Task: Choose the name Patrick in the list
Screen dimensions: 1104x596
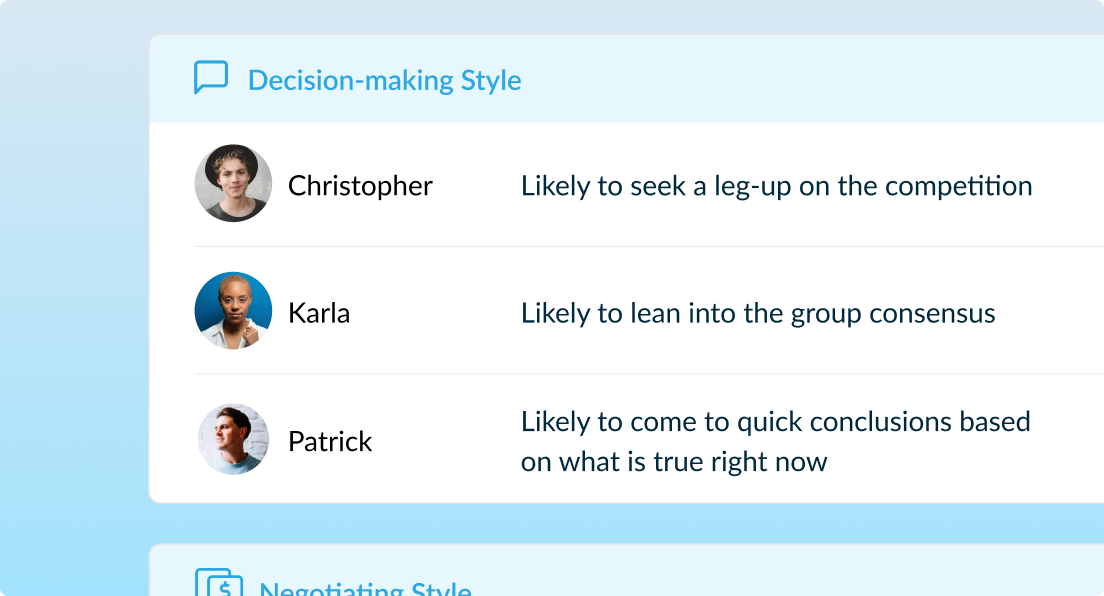Action: [330, 442]
